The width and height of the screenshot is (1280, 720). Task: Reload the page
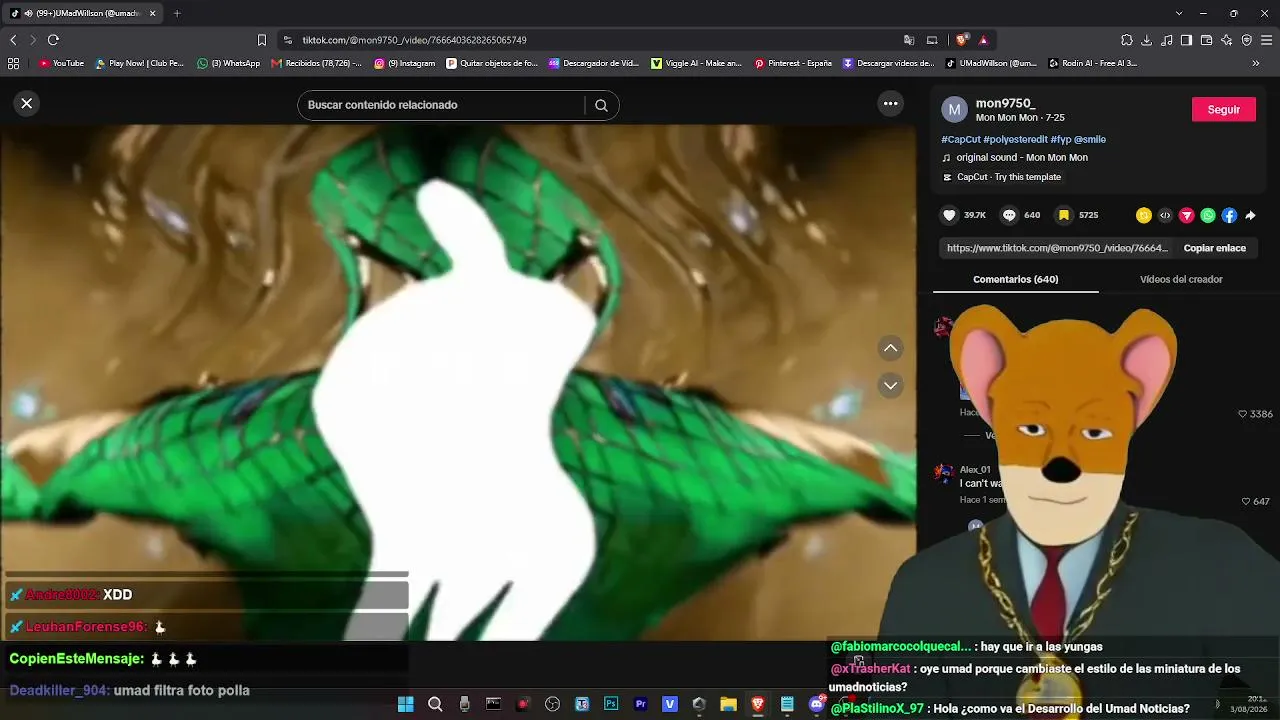click(x=53, y=40)
